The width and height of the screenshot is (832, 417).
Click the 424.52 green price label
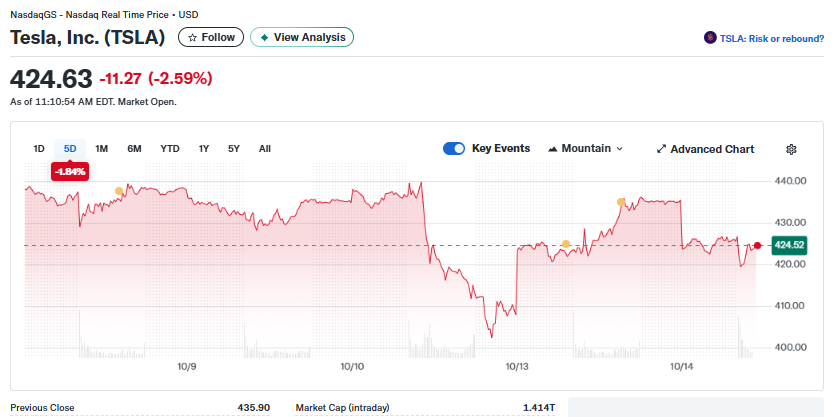(790, 245)
